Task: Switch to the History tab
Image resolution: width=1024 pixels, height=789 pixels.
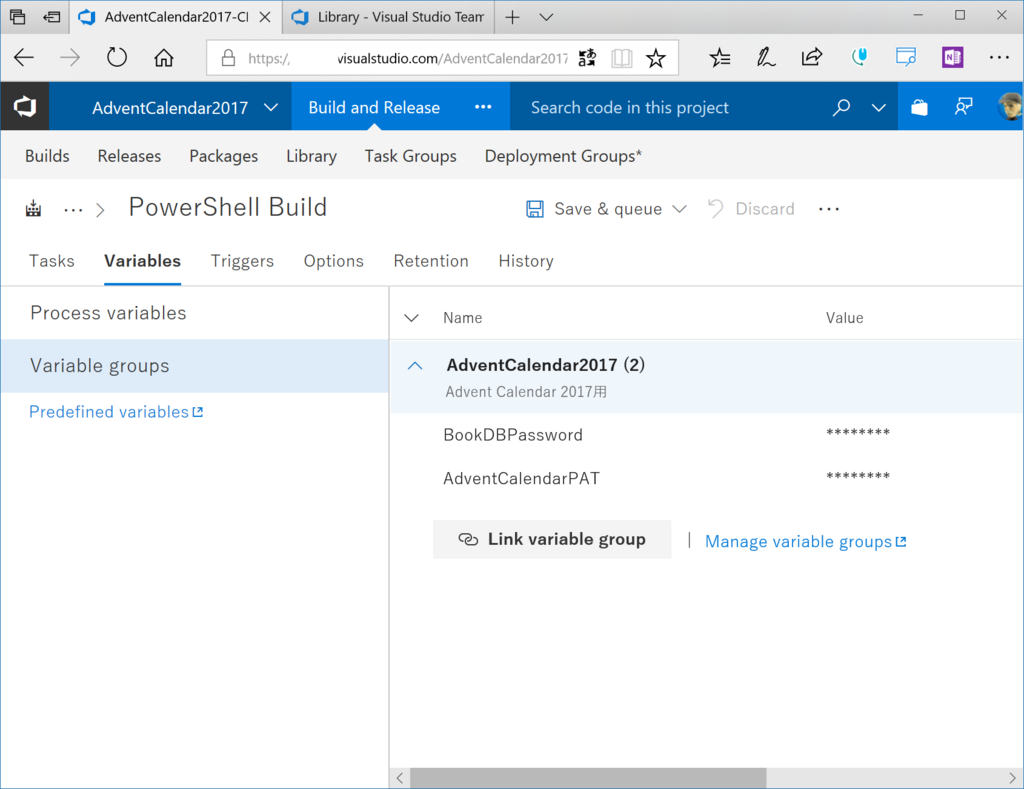Action: 526,261
